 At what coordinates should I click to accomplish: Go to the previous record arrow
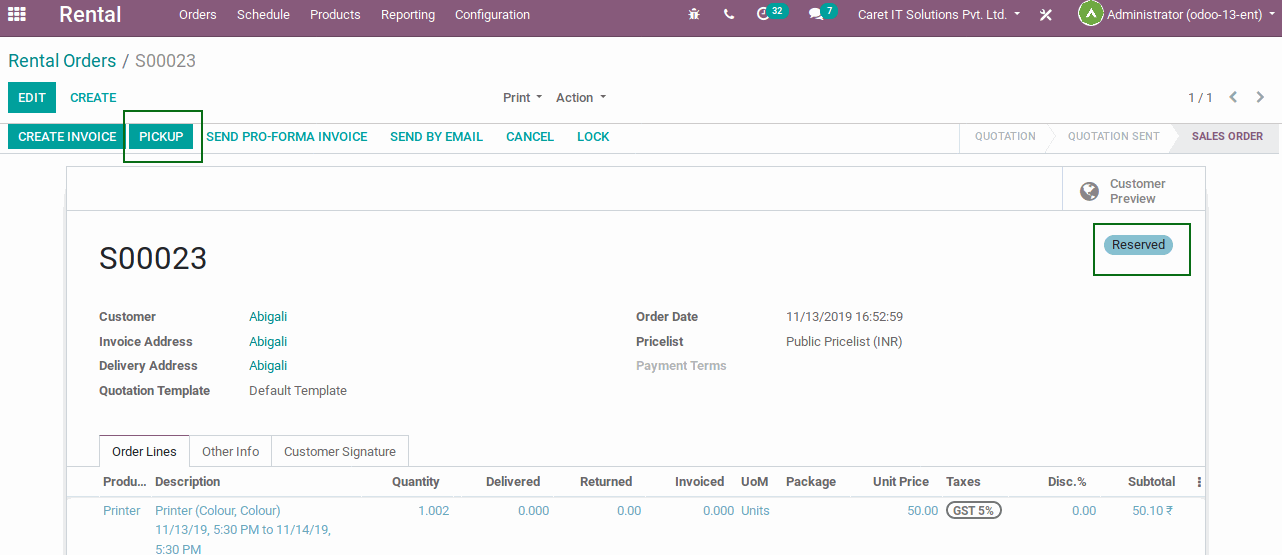point(1233,97)
